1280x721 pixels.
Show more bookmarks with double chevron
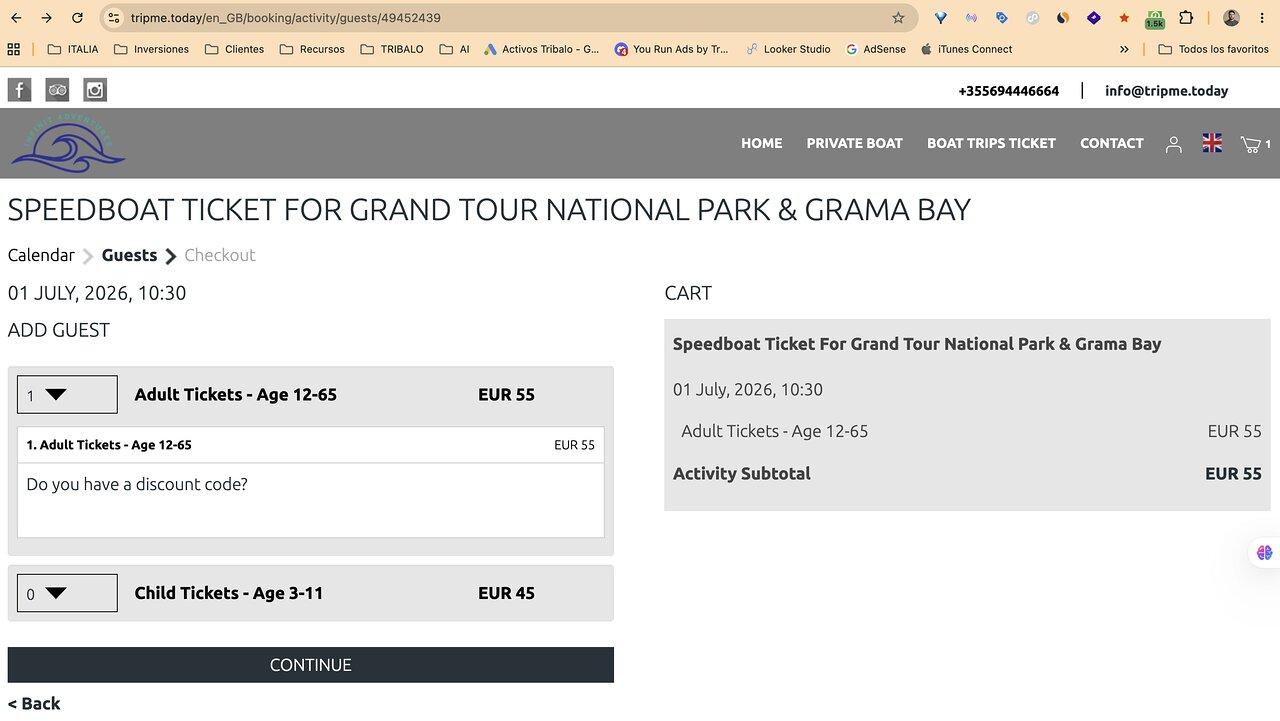click(x=1124, y=49)
